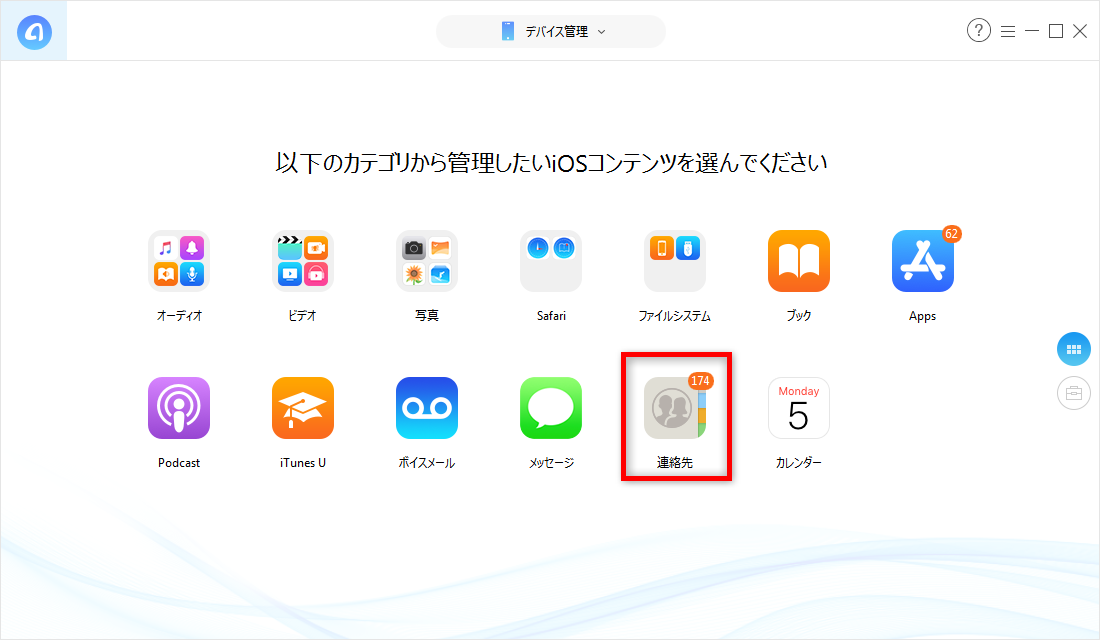This screenshot has width=1100, height=640.
Task: Open the ファイルシステム (File System) icon
Action: [x=674, y=261]
